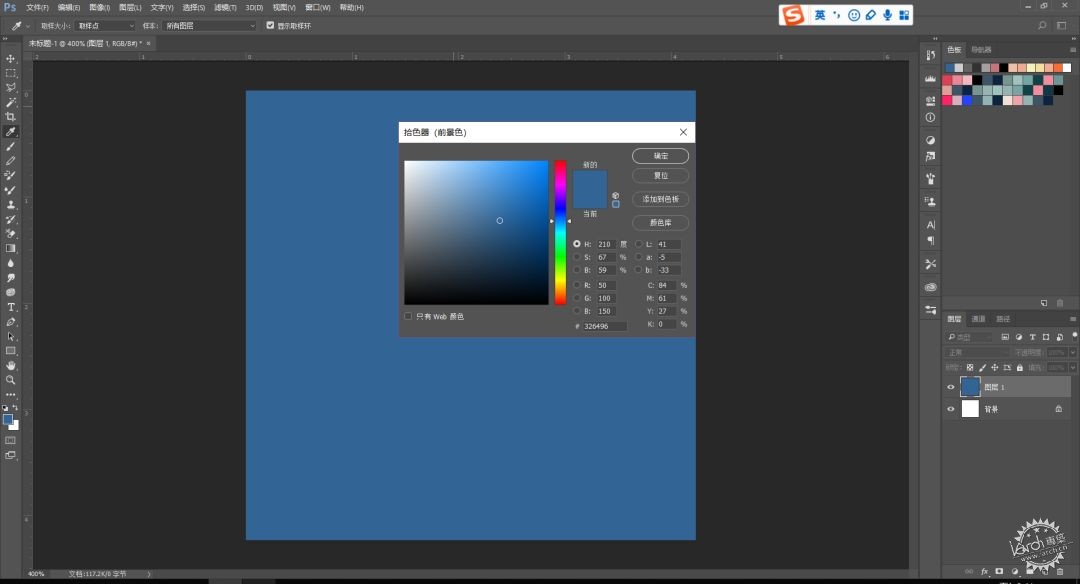The image size is (1080, 584).
Task: Select the Gradient tool
Action: (x=10, y=248)
